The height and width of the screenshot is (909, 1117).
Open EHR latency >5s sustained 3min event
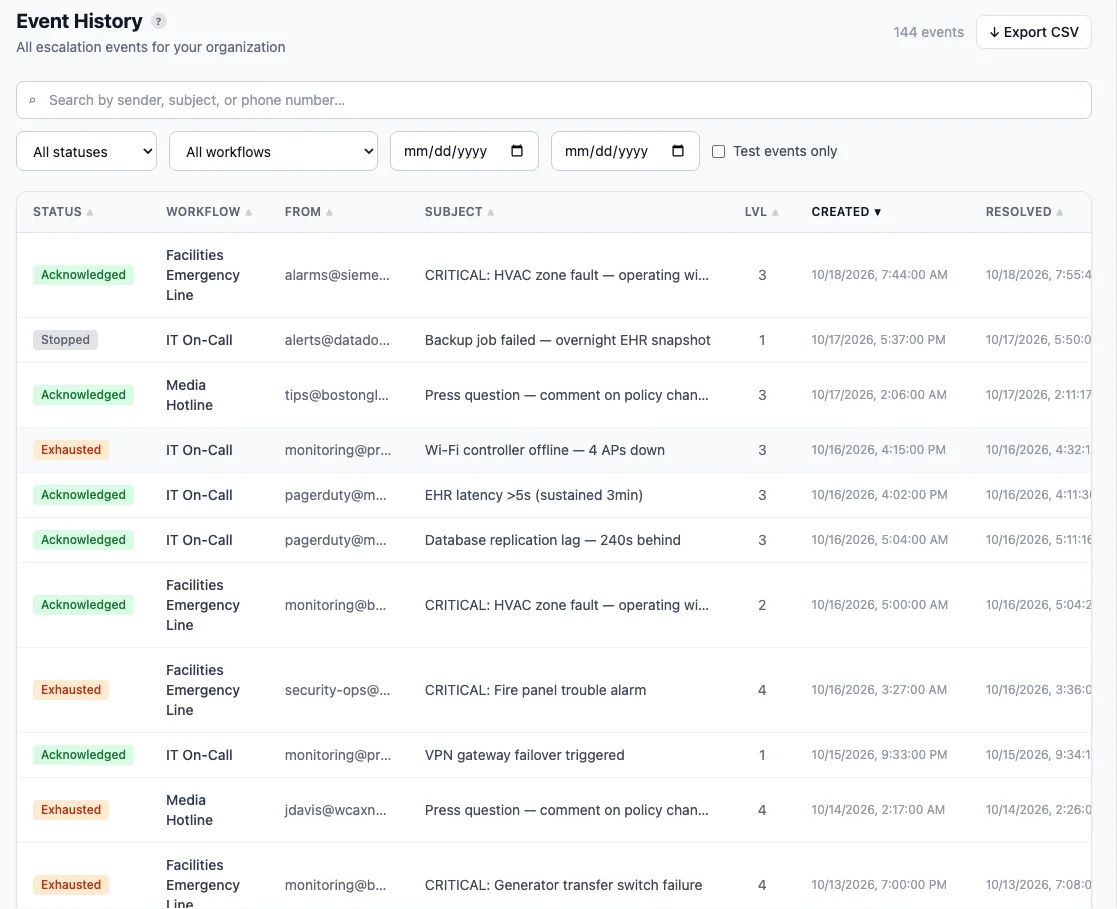coord(534,495)
